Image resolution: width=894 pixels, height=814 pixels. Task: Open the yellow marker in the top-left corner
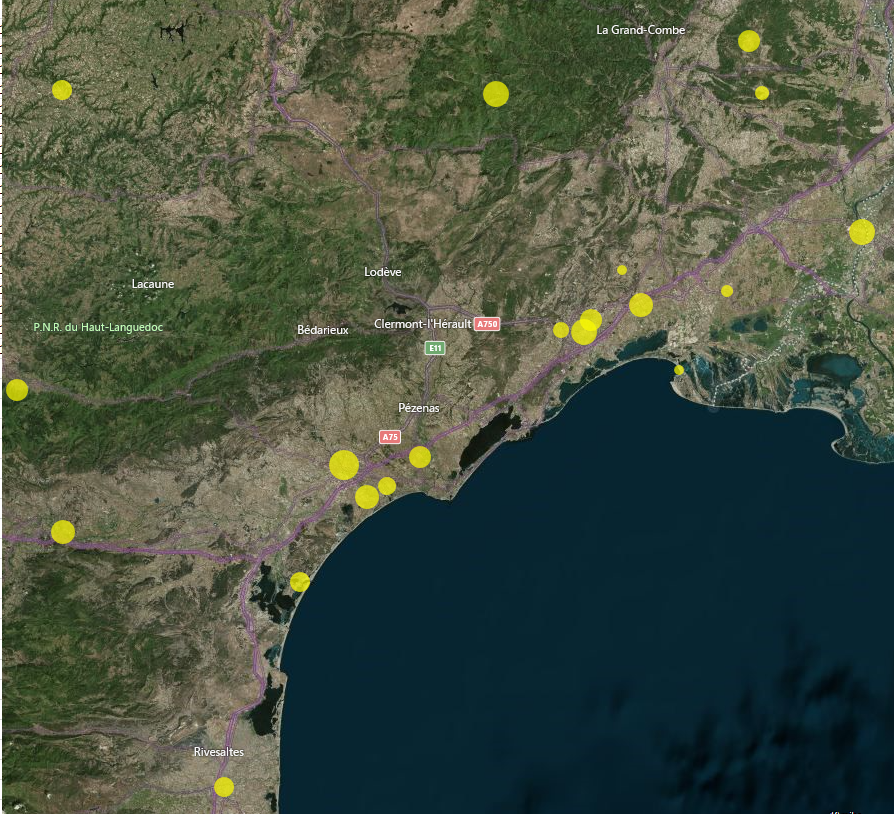[60, 91]
